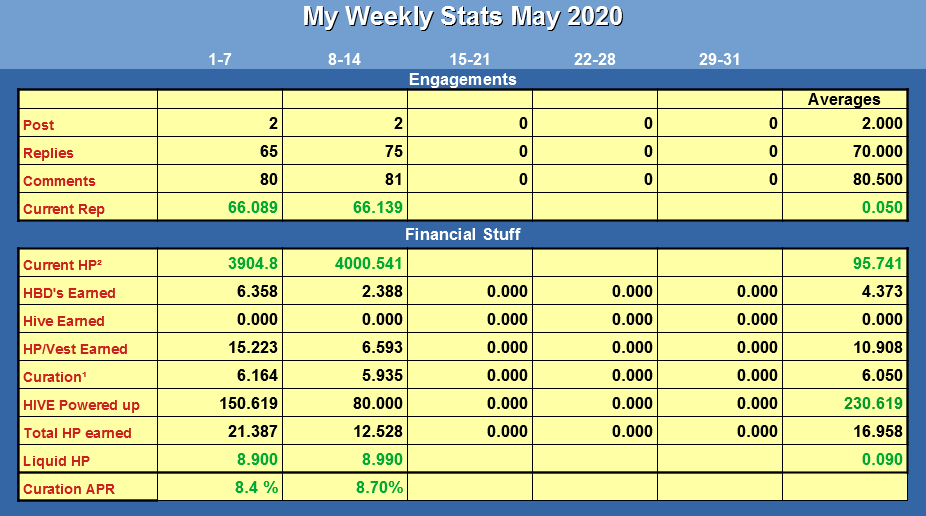This screenshot has height=516, width=926.
Task: Click the Replies average '70.000'
Action: 878,151
